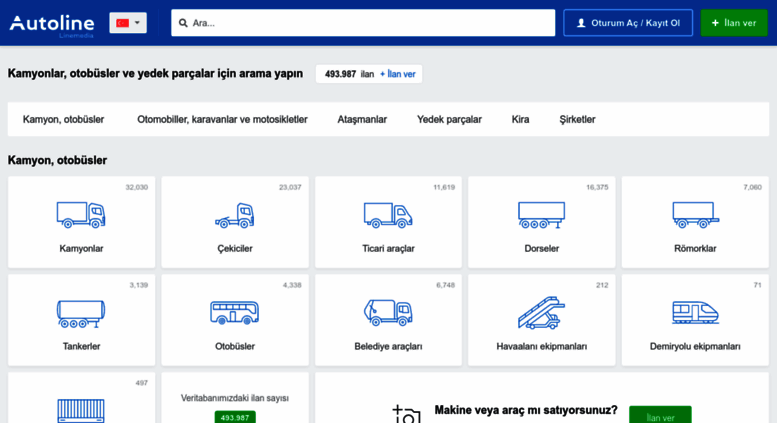This screenshot has width=777, height=423.
Task: Click the Ticari araçlar van icon
Action: point(388,215)
